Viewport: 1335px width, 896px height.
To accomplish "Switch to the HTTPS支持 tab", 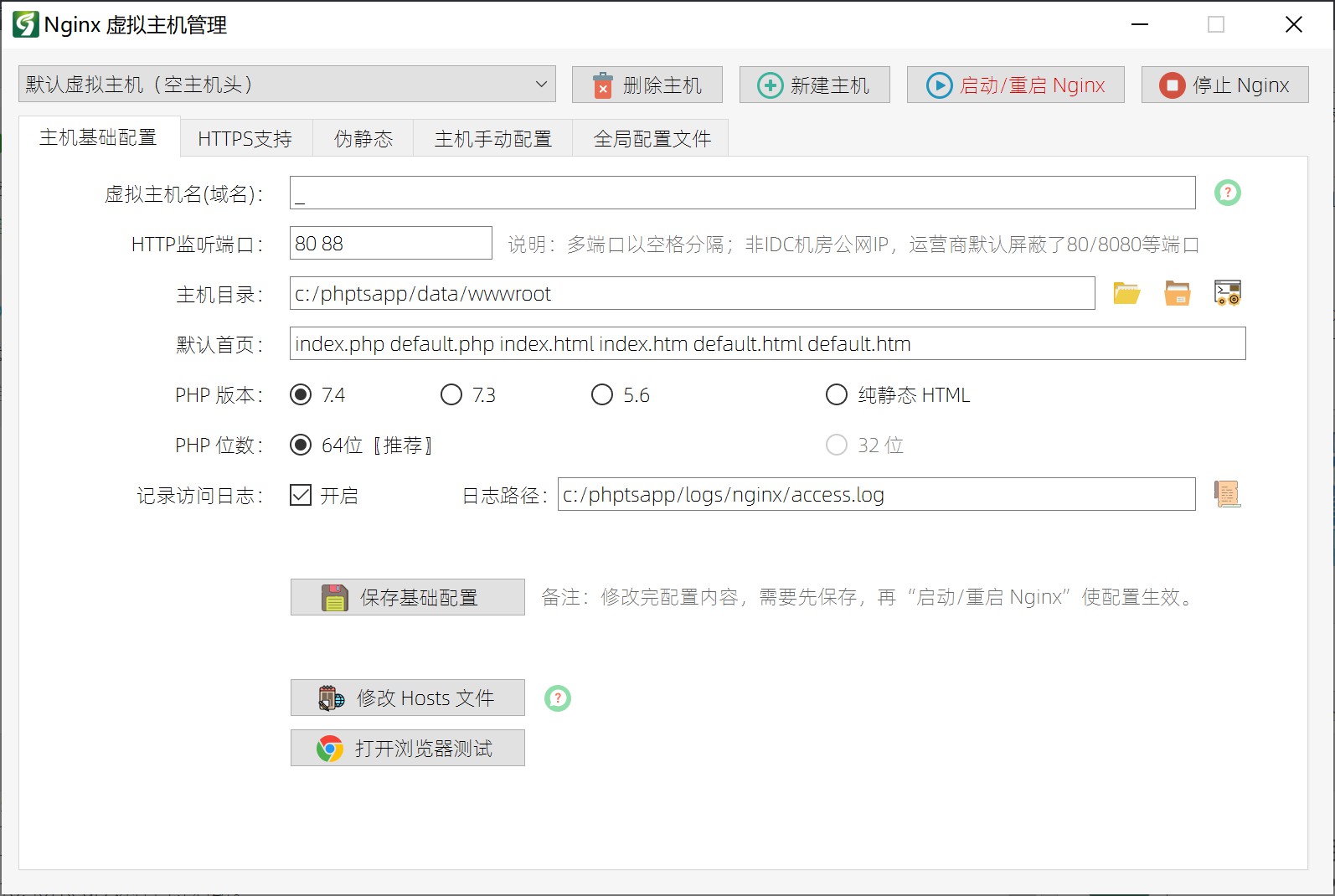I will 245,139.
